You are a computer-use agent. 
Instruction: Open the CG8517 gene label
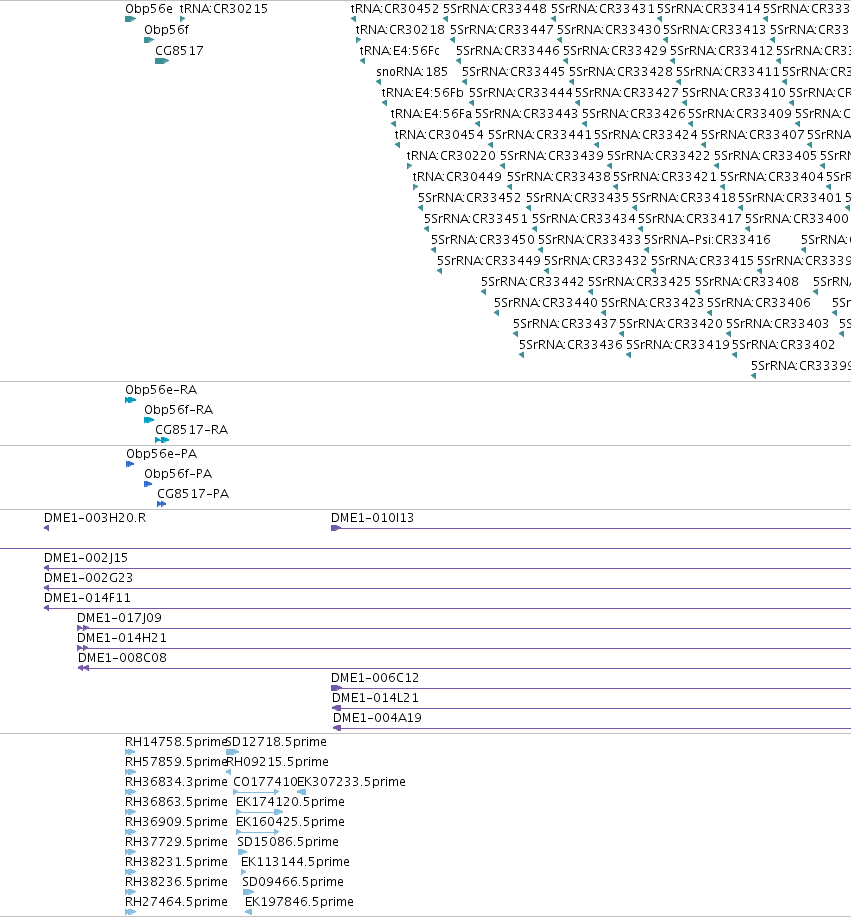coord(180,51)
